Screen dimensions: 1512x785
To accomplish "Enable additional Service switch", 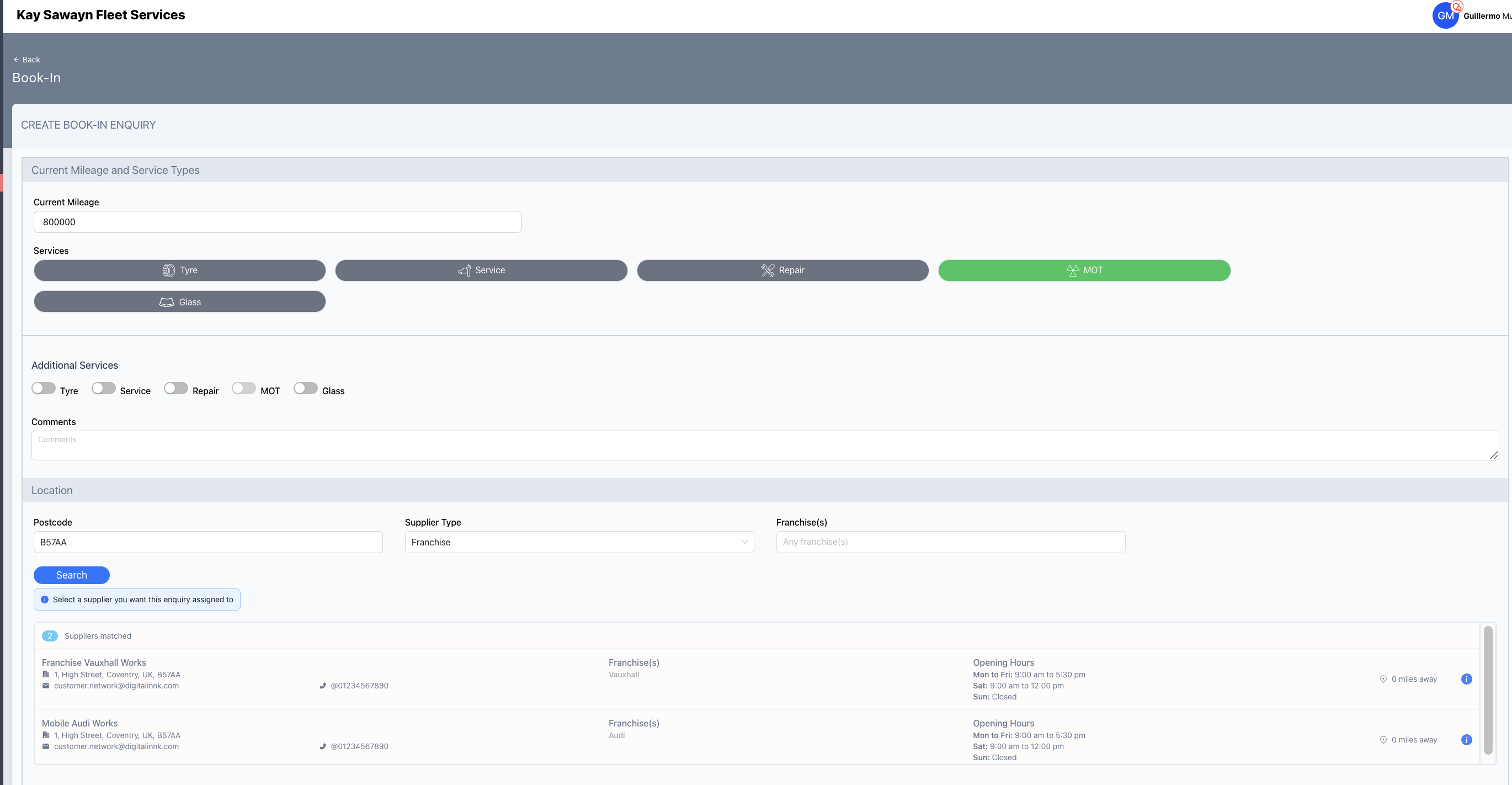I will point(103,389).
